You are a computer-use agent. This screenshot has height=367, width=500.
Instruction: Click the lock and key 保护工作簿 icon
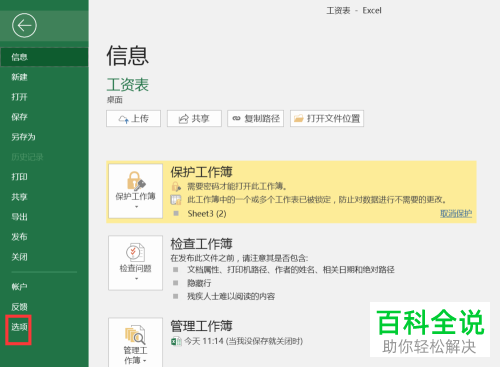tap(136, 181)
